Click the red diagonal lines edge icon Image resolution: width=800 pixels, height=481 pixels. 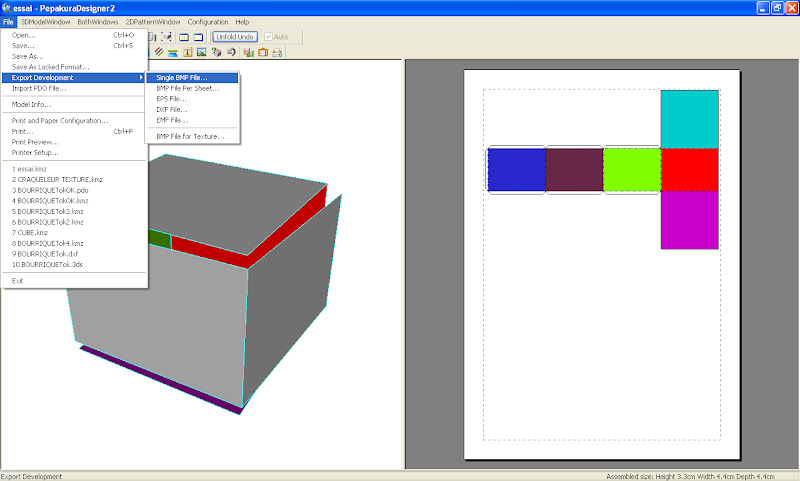[x=158, y=52]
